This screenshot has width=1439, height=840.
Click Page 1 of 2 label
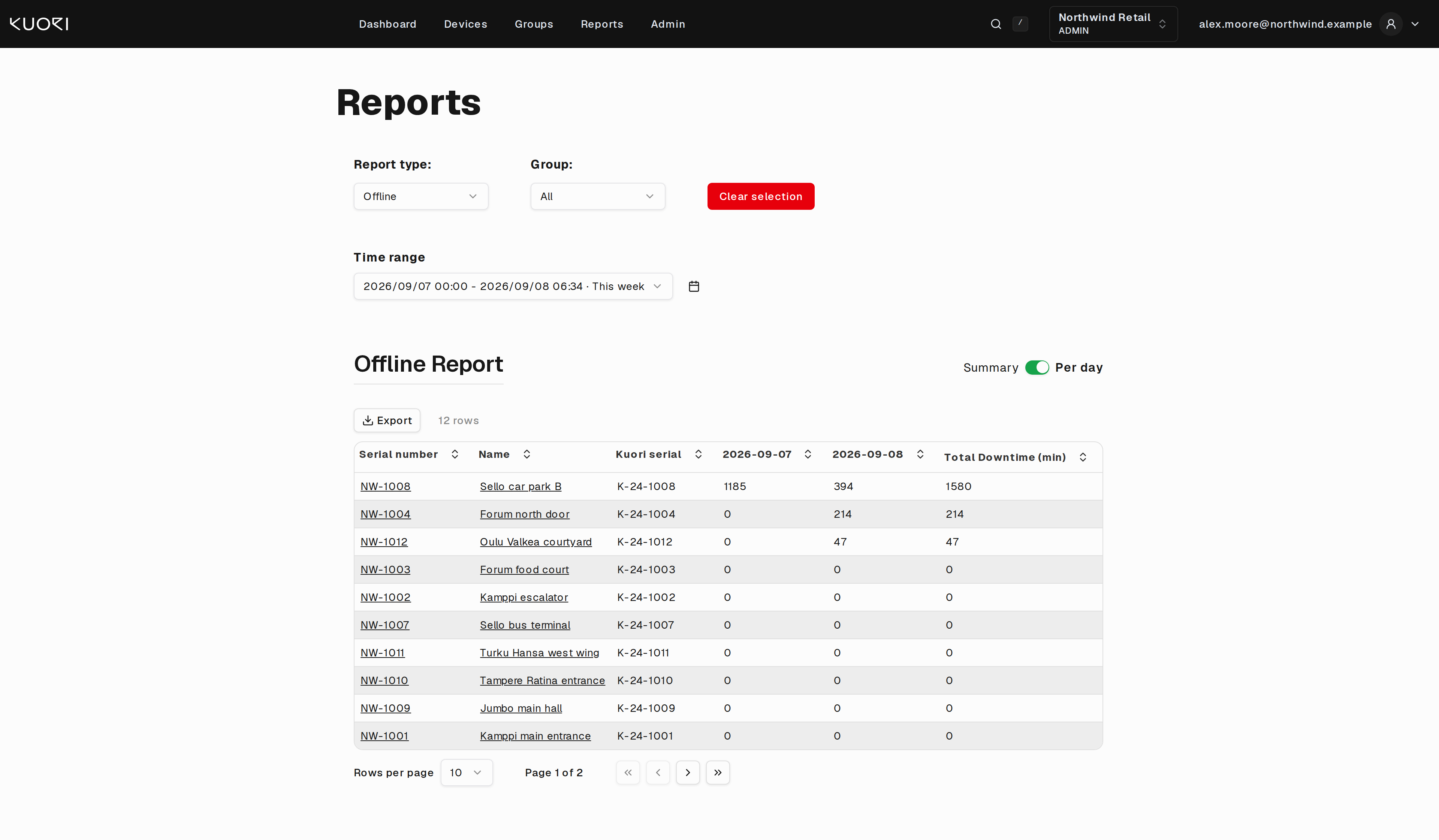[x=554, y=772]
